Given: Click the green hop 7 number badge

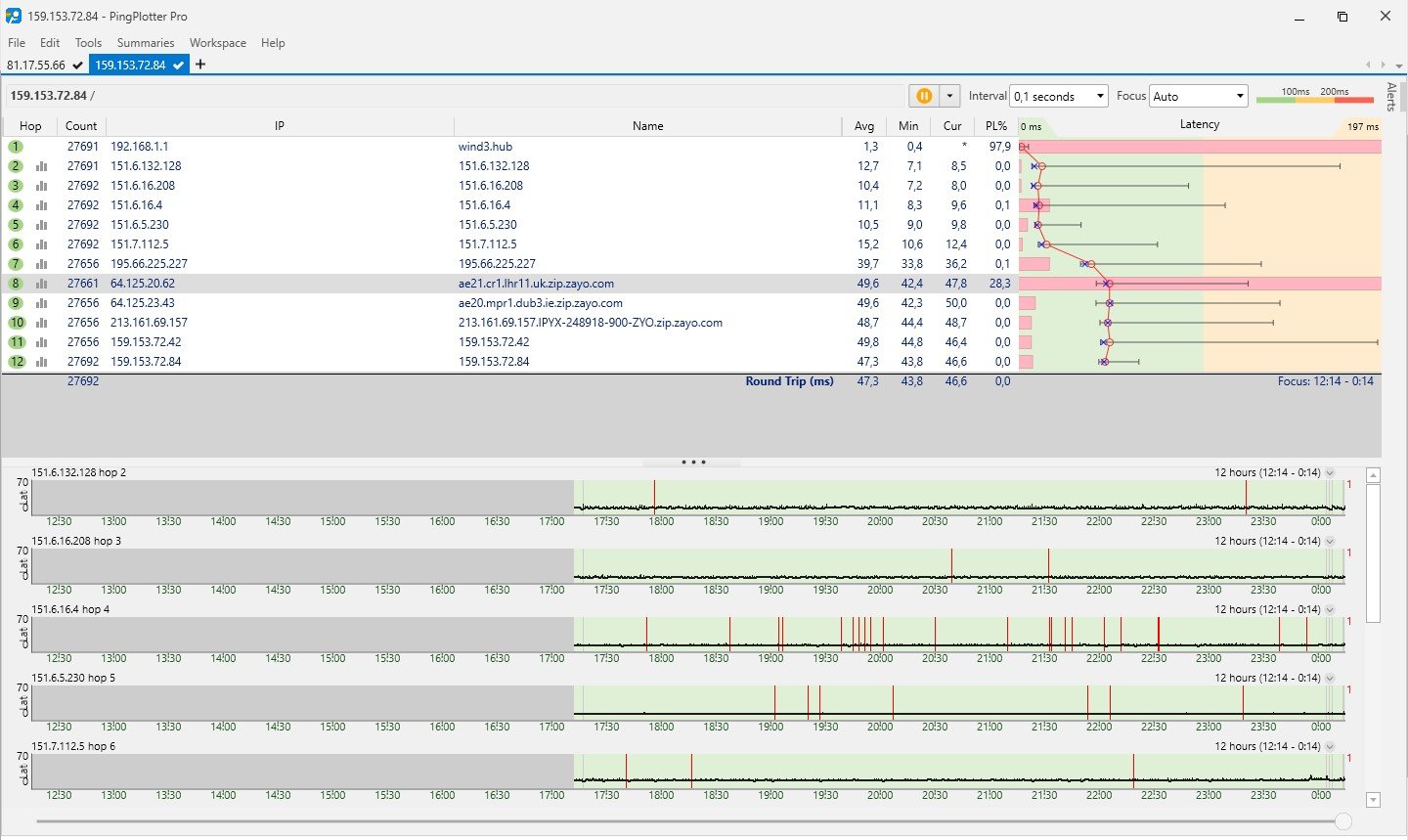Looking at the screenshot, I should 16,264.
